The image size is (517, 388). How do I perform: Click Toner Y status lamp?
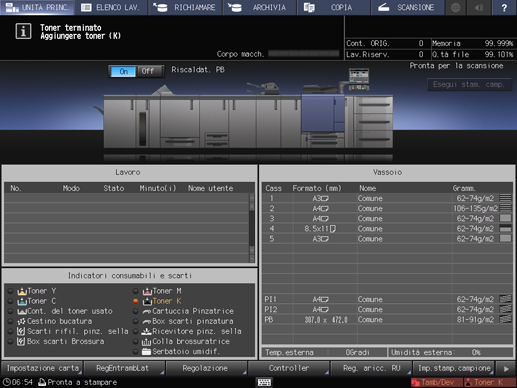(10, 291)
